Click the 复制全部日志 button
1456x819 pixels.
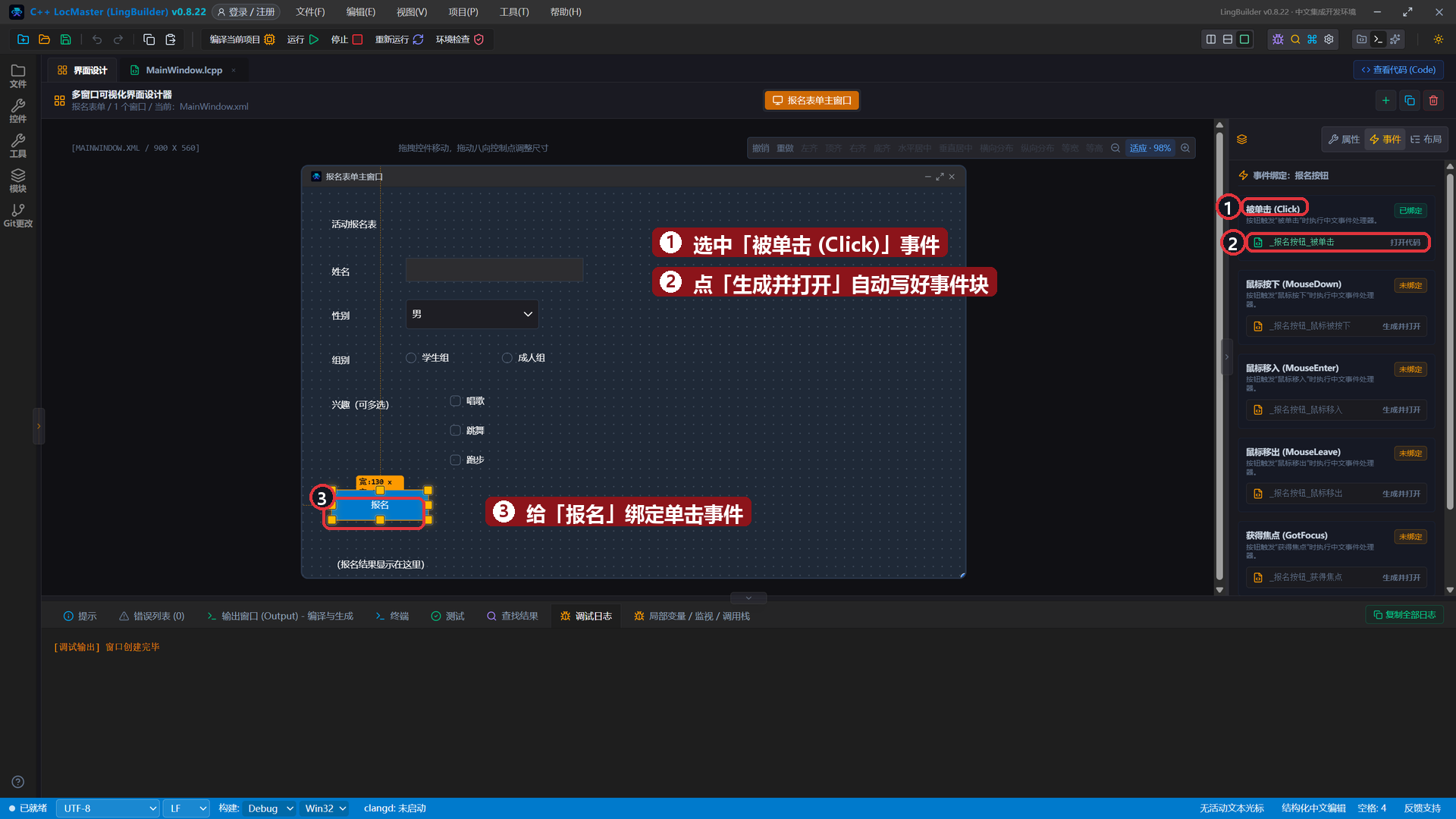coord(1404,615)
